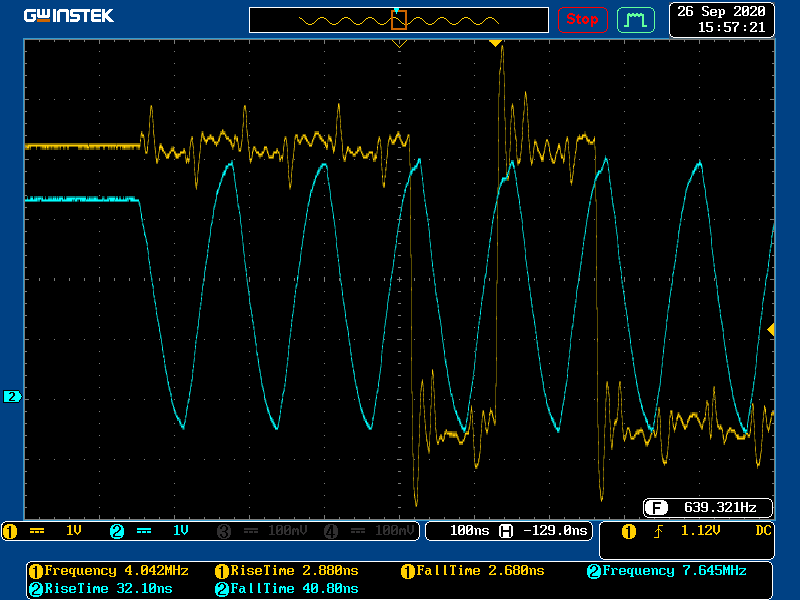Click the red Stop run-state indicator
800x600 pixels.
(x=582, y=19)
